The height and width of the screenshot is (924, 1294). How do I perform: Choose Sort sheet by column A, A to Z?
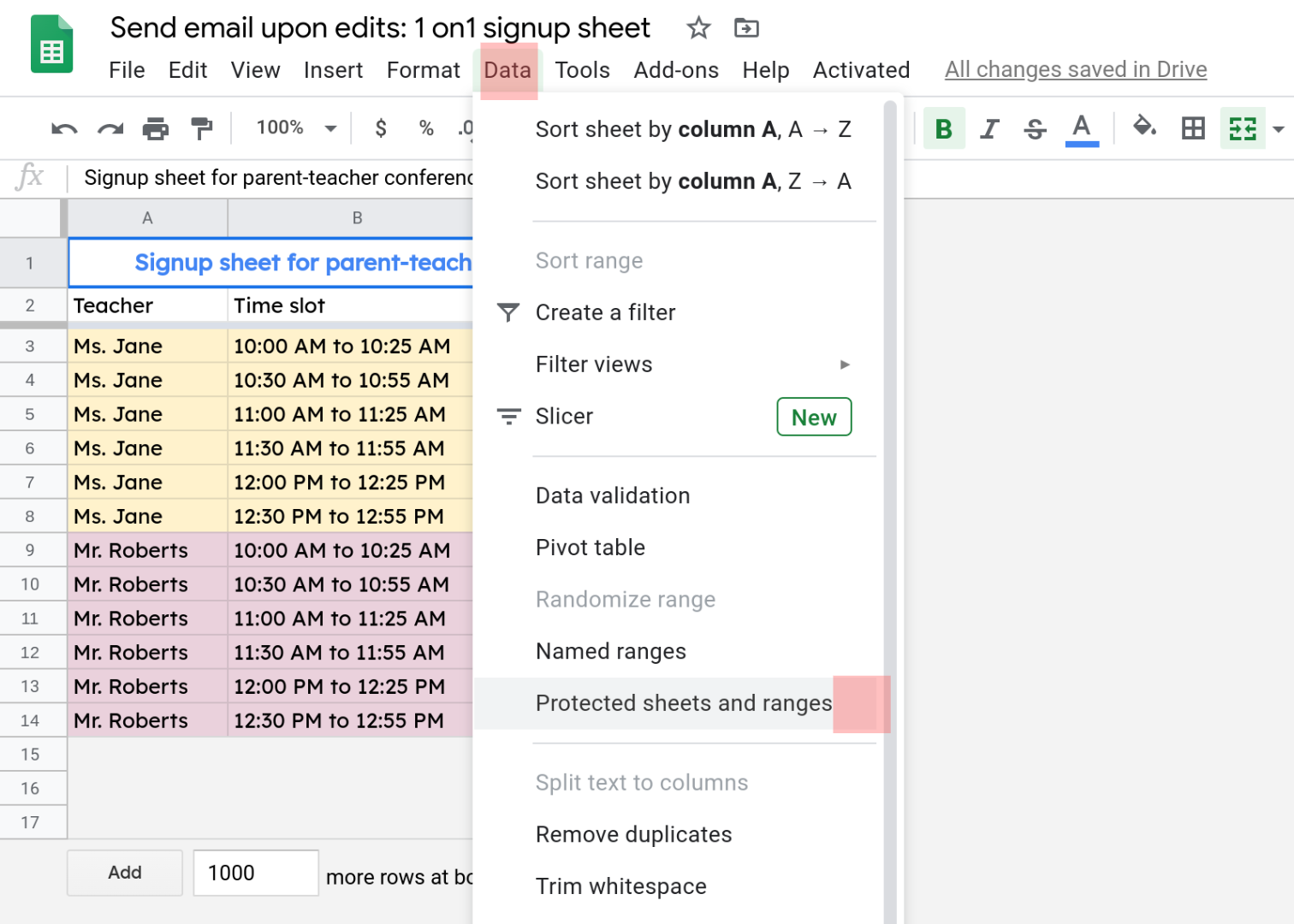679,129
